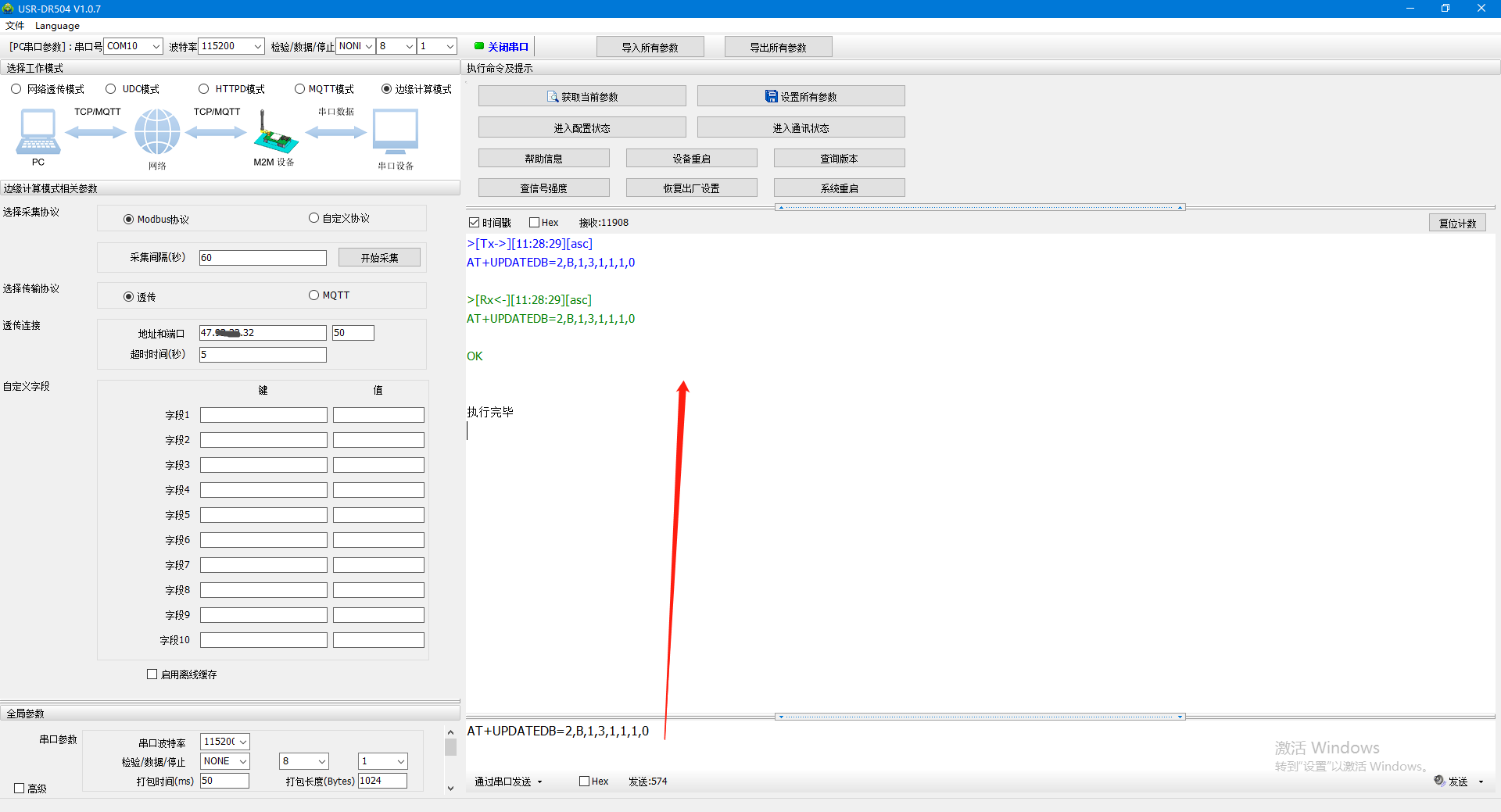Open the COM10 serial port dropdown

[156, 46]
